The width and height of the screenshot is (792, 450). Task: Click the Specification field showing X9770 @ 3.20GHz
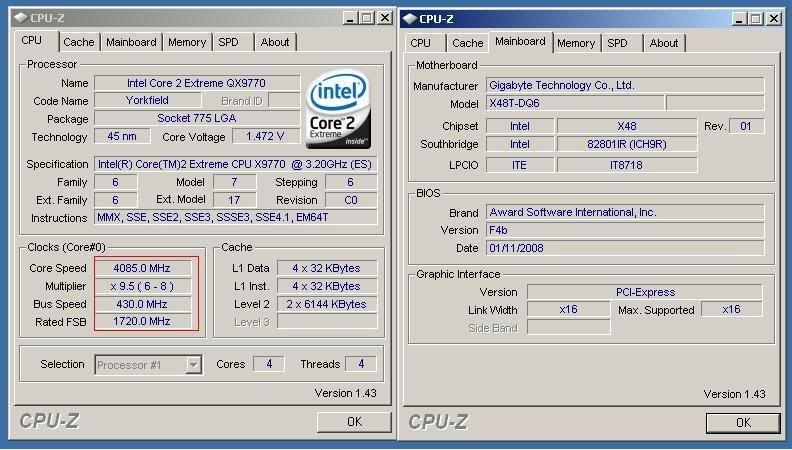tap(235, 164)
